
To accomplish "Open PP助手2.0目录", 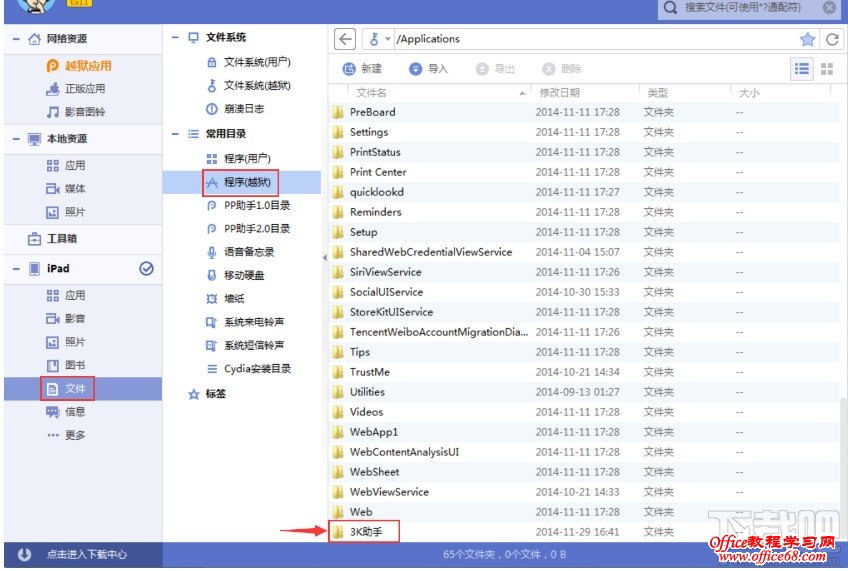I will click(x=249, y=229).
